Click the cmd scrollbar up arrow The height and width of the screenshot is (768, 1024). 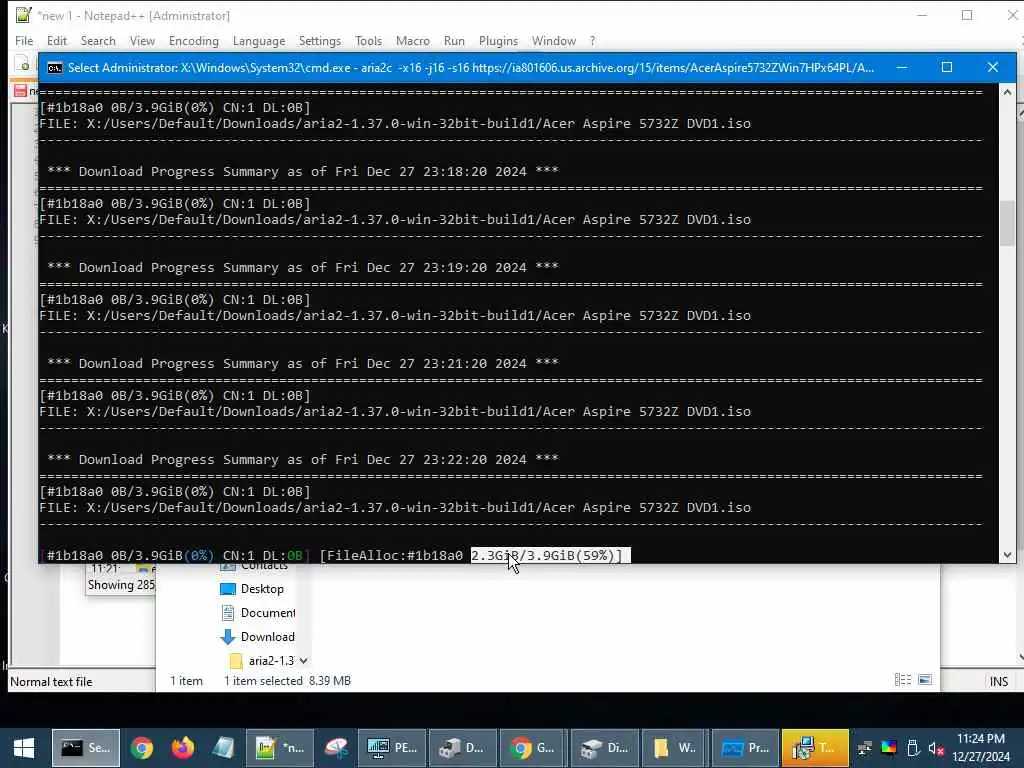tap(1007, 92)
